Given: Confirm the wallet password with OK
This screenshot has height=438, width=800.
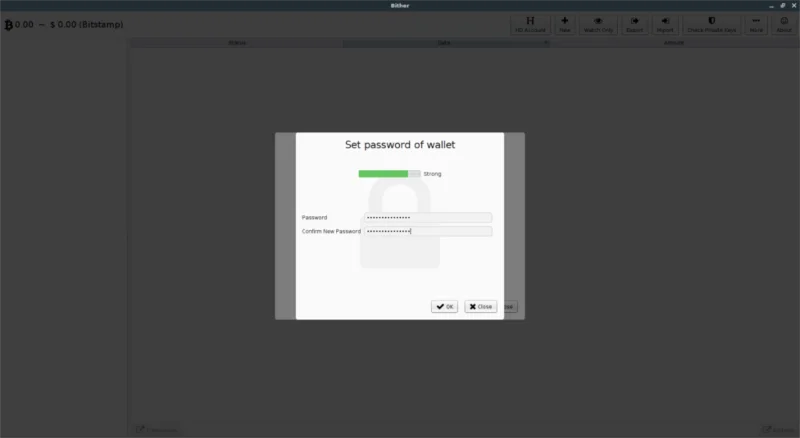Looking at the screenshot, I should [444, 306].
